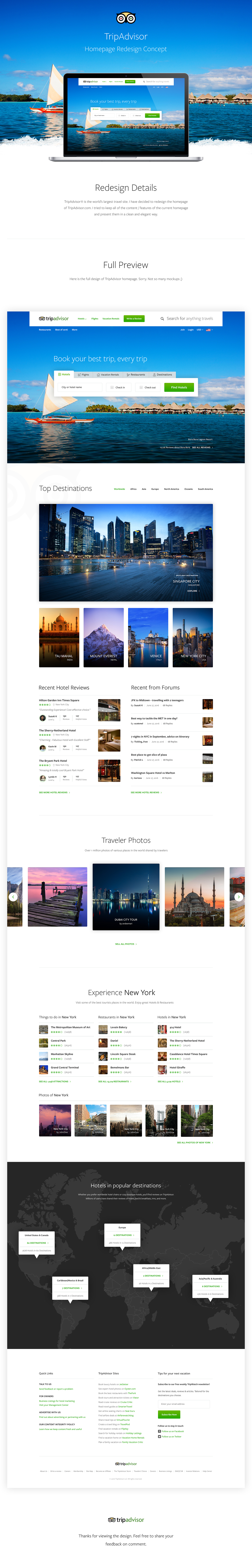Select the Restaurants tab in booking widget
This screenshot has width=252, height=1568.
point(135,374)
